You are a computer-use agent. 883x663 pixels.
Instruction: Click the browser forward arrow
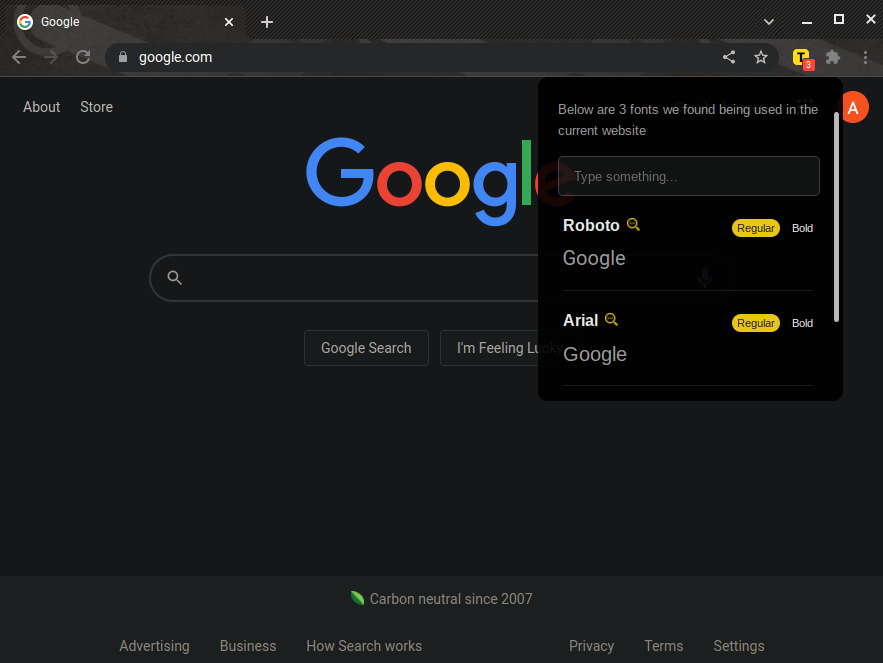click(51, 57)
